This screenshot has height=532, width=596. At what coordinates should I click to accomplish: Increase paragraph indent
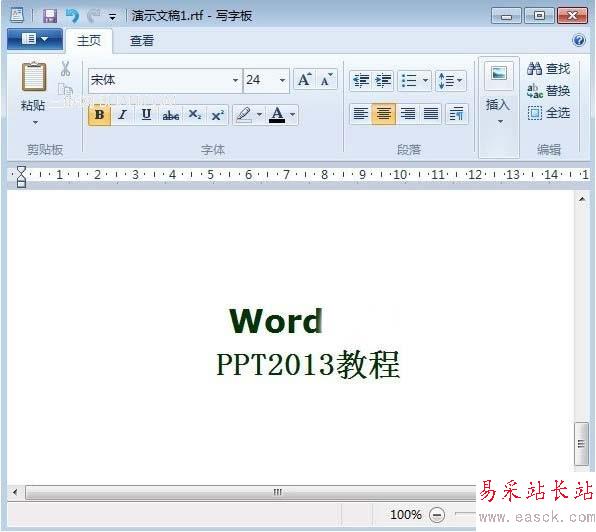pos(383,81)
